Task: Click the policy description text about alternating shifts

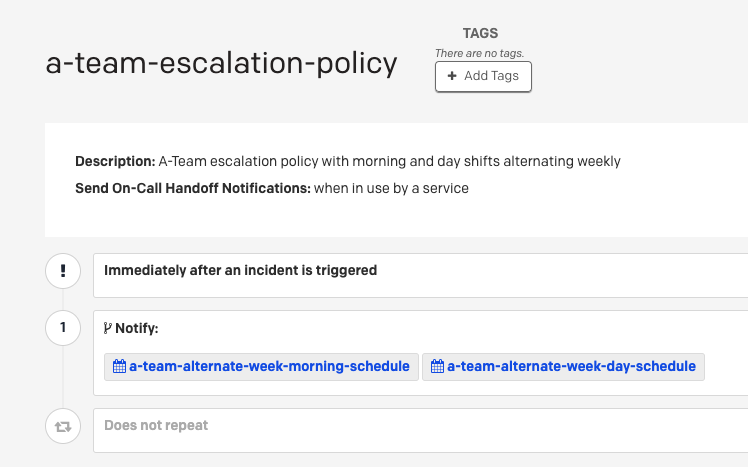Action: (389, 161)
